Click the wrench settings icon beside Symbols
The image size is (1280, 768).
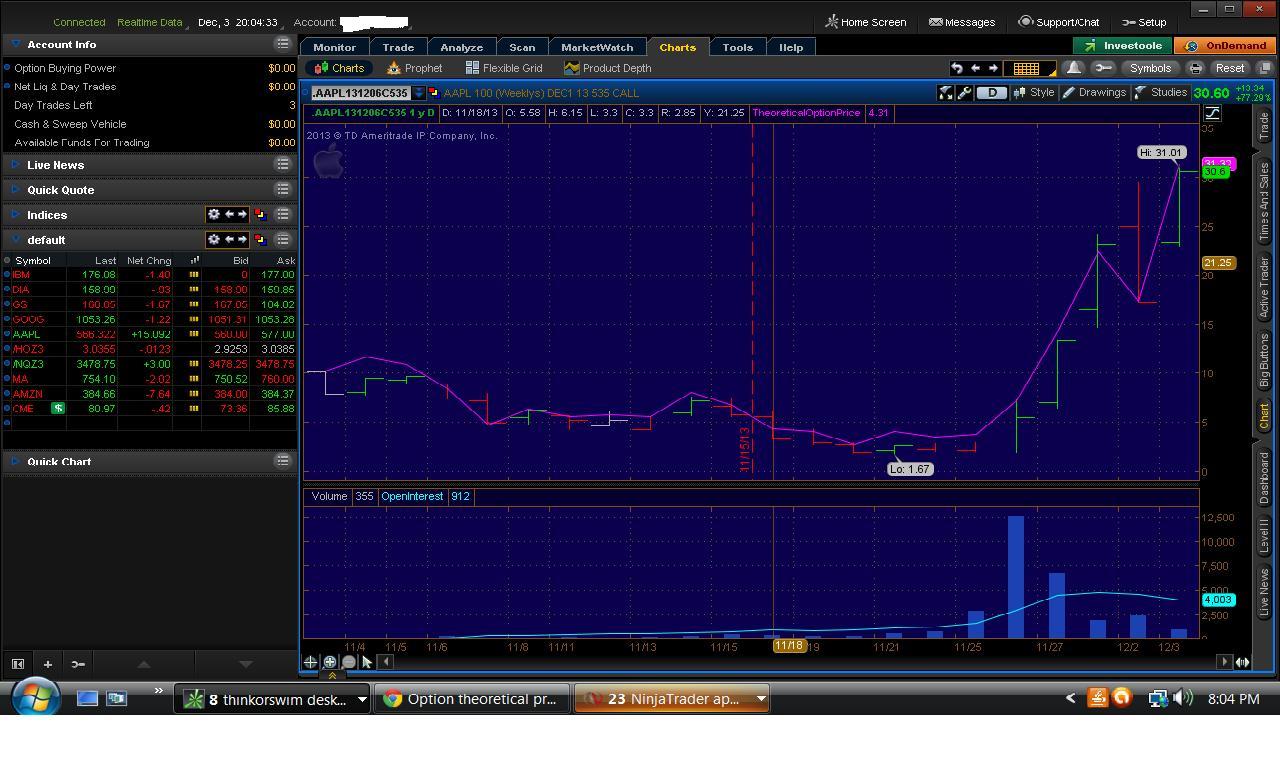pyautogui.click(x=1103, y=68)
